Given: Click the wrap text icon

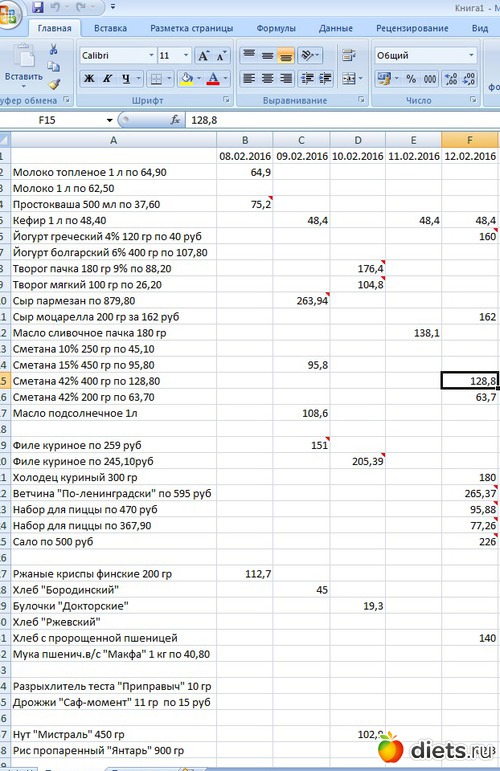Looking at the screenshot, I should click(349, 55).
